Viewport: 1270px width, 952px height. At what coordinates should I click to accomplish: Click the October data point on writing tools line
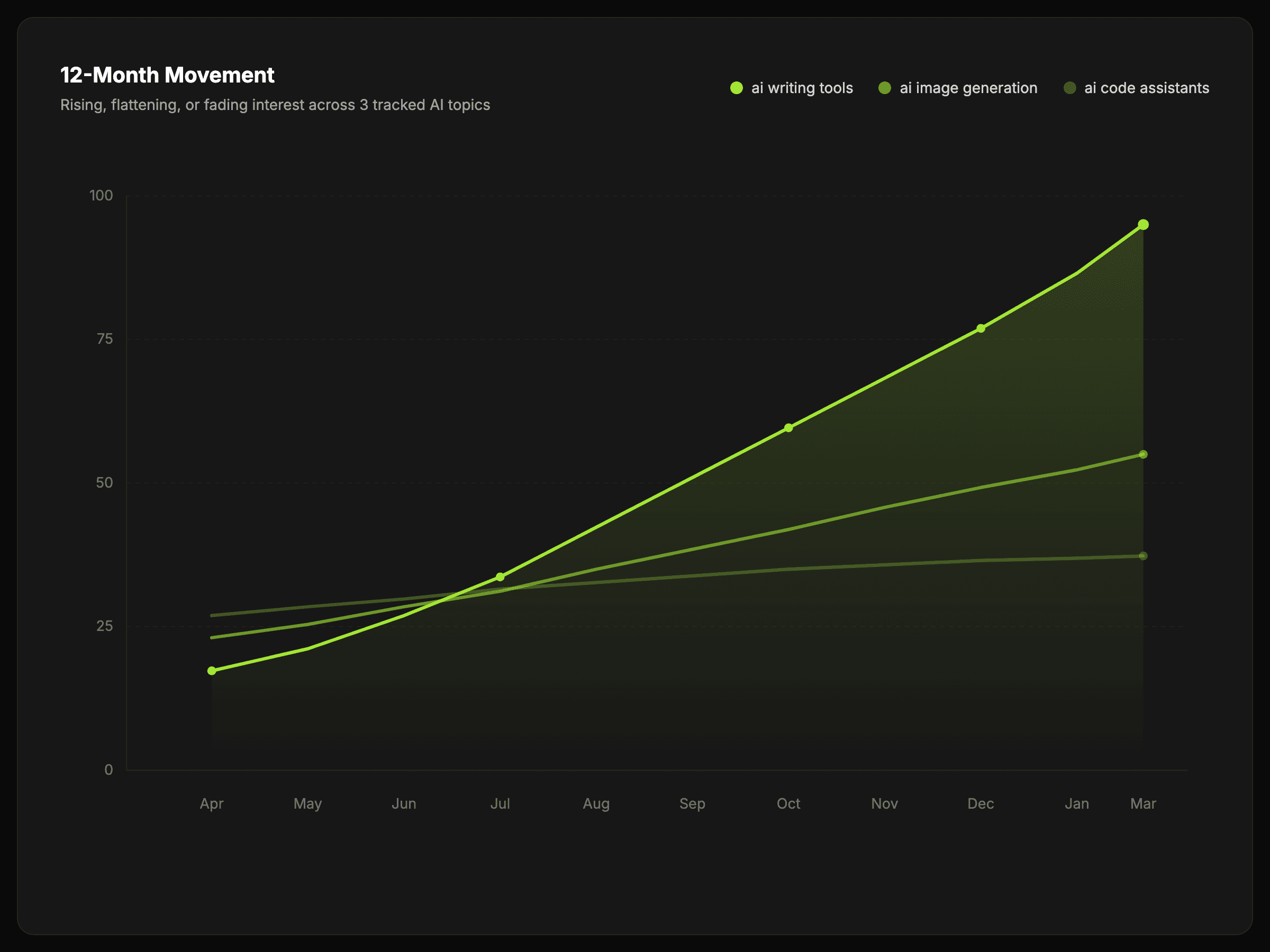click(x=788, y=427)
